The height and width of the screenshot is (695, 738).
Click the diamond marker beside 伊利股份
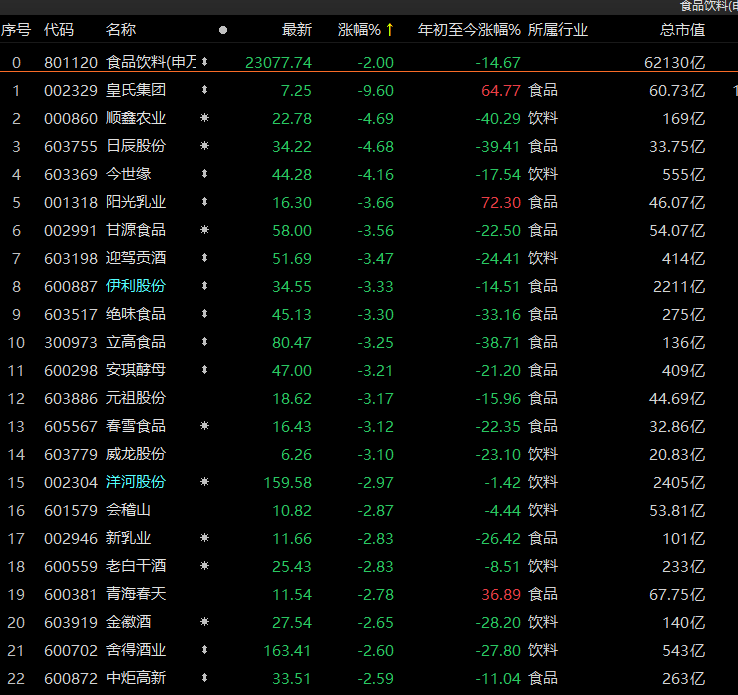(x=205, y=286)
